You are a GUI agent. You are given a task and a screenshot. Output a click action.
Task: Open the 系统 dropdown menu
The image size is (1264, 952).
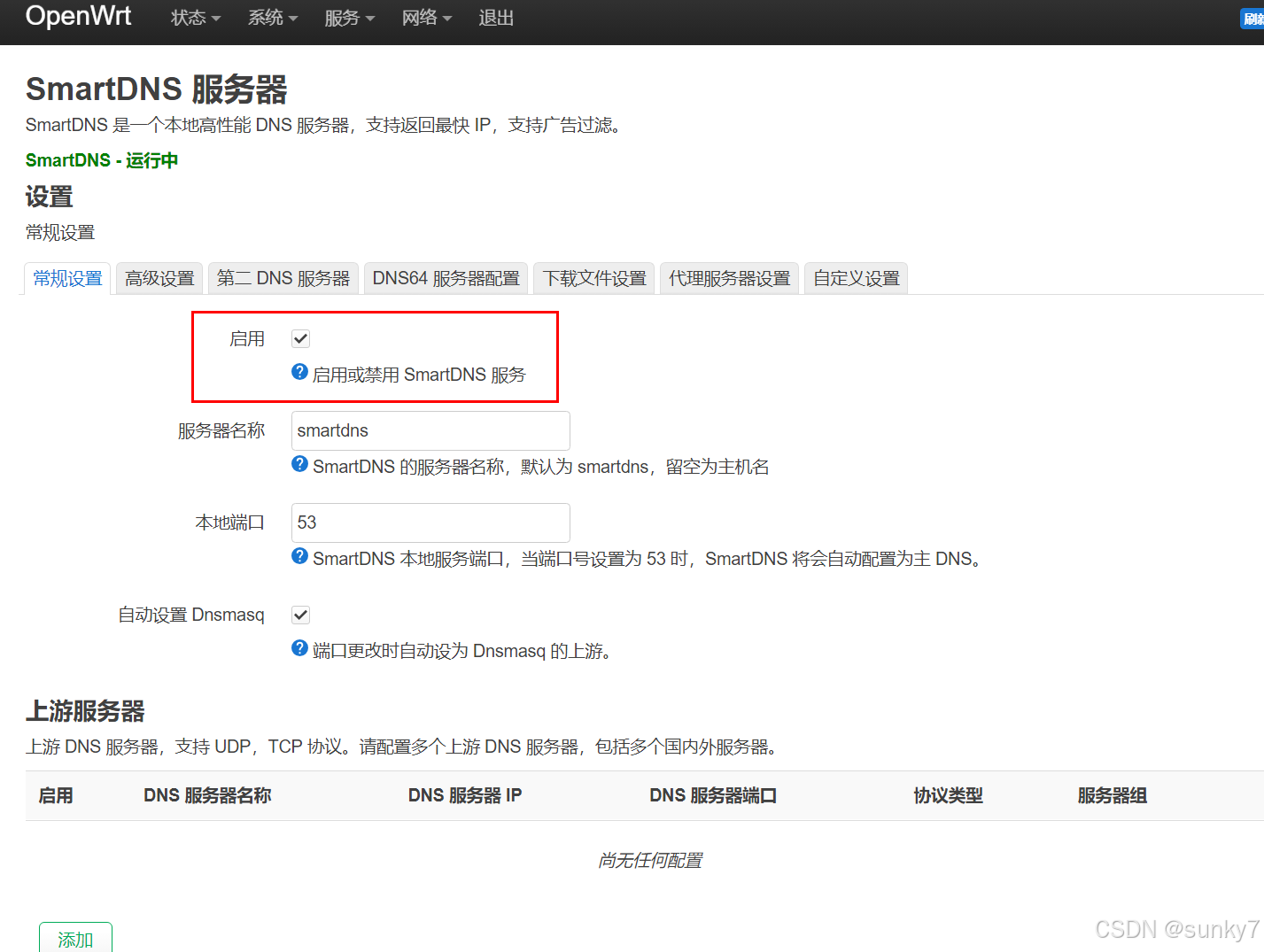click(273, 18)
